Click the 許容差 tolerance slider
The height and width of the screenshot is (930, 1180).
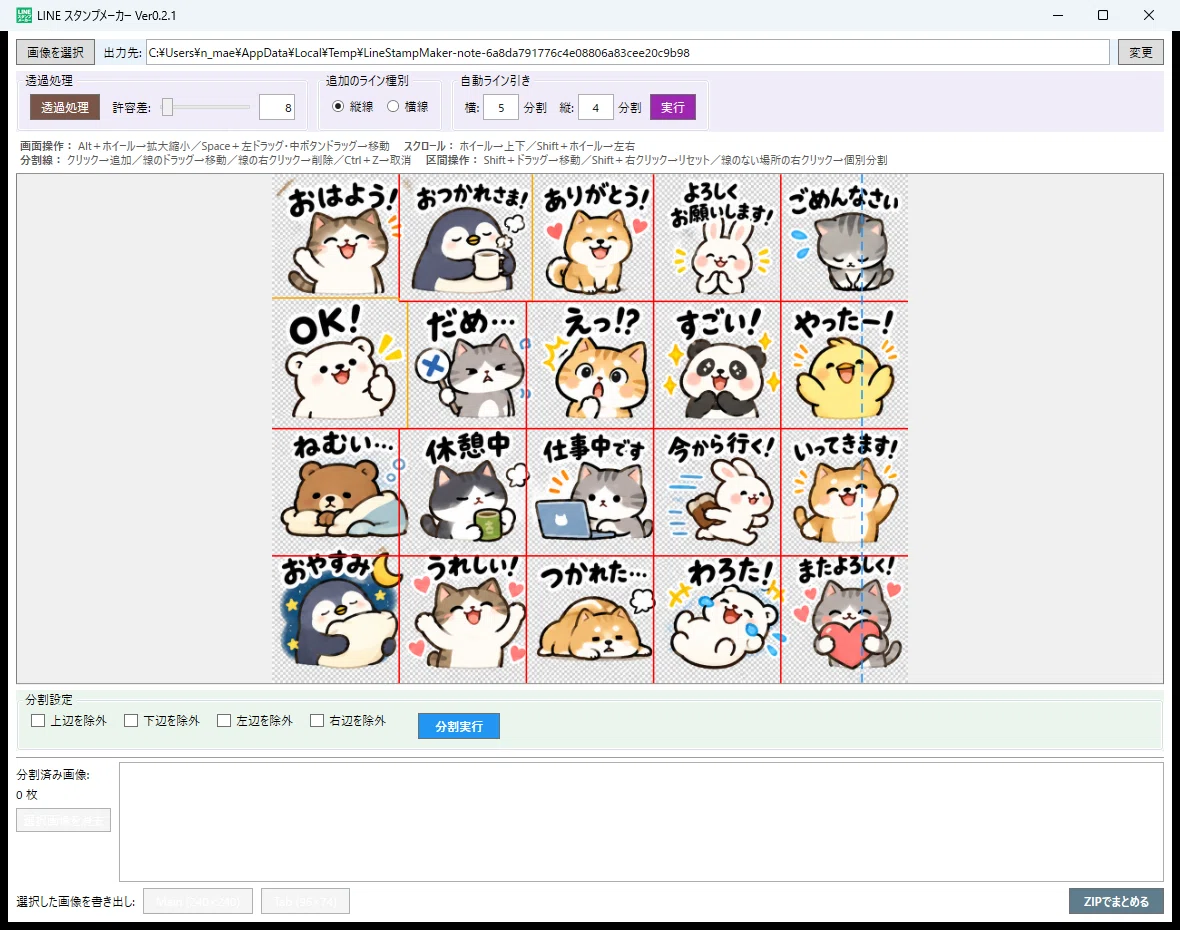[x=205, y=108]
